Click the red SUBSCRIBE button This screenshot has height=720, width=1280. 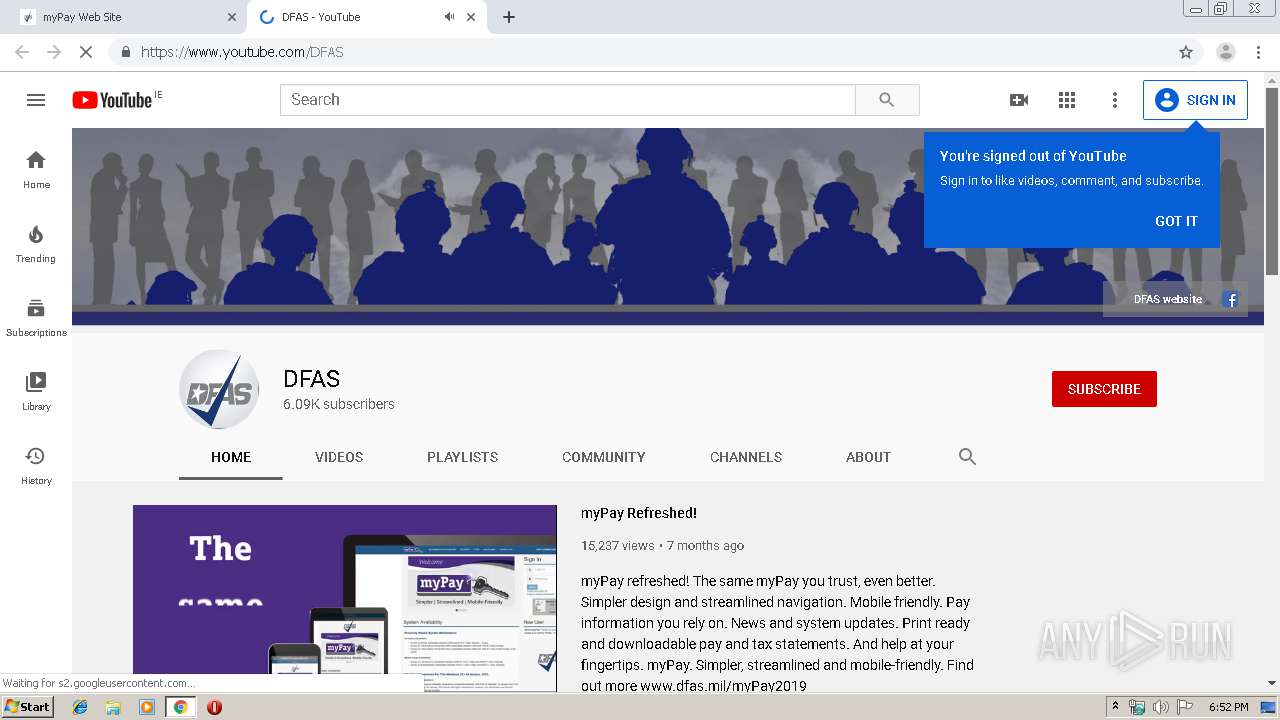1104,389
